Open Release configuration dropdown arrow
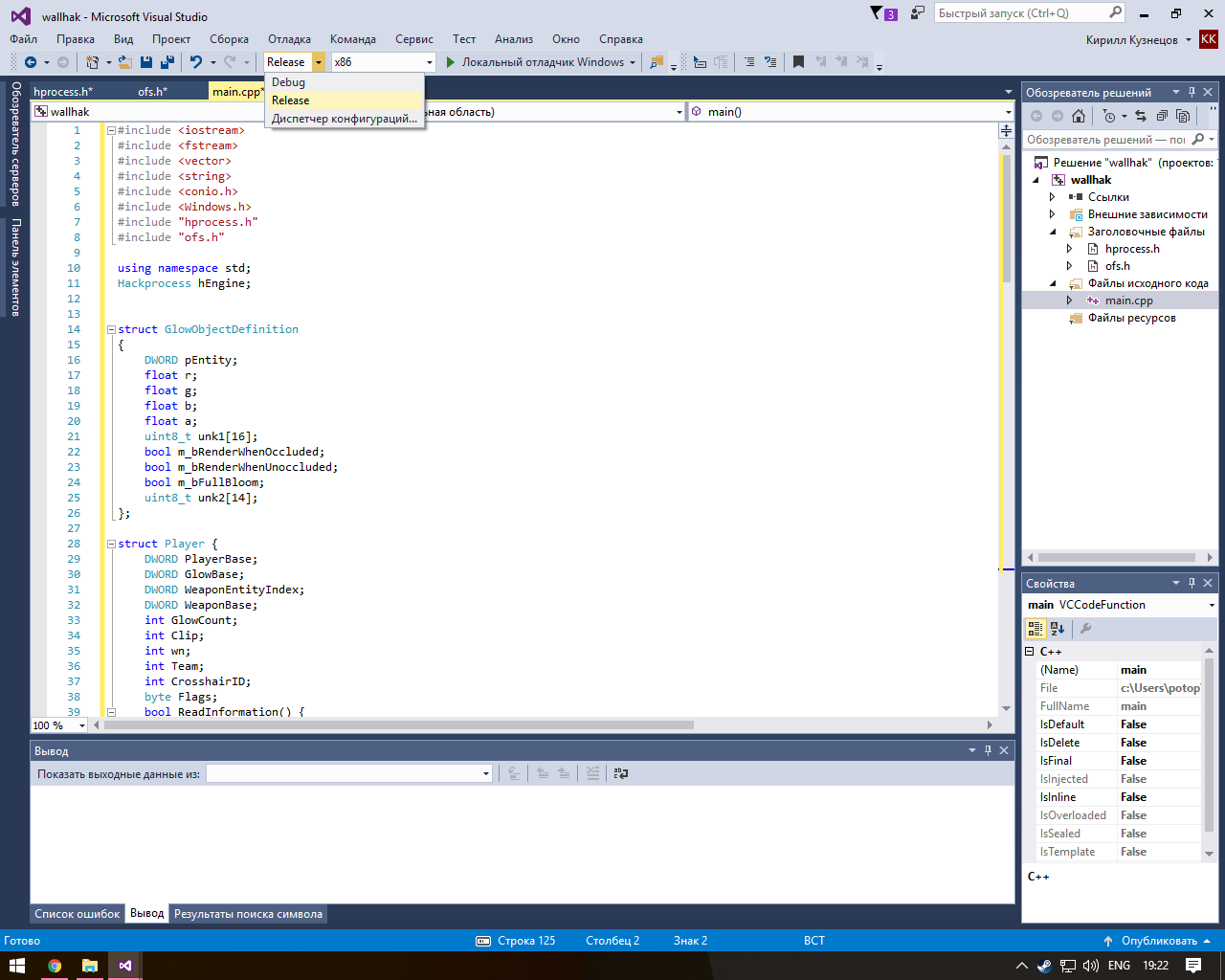 pyautogui.click(x=319, y=62)
